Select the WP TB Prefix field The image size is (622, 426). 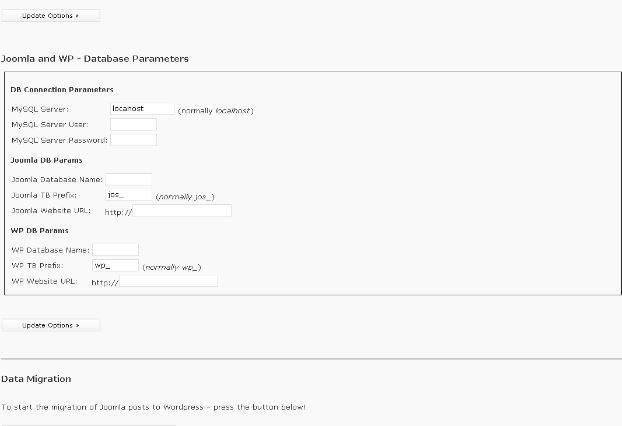(115, 265)
